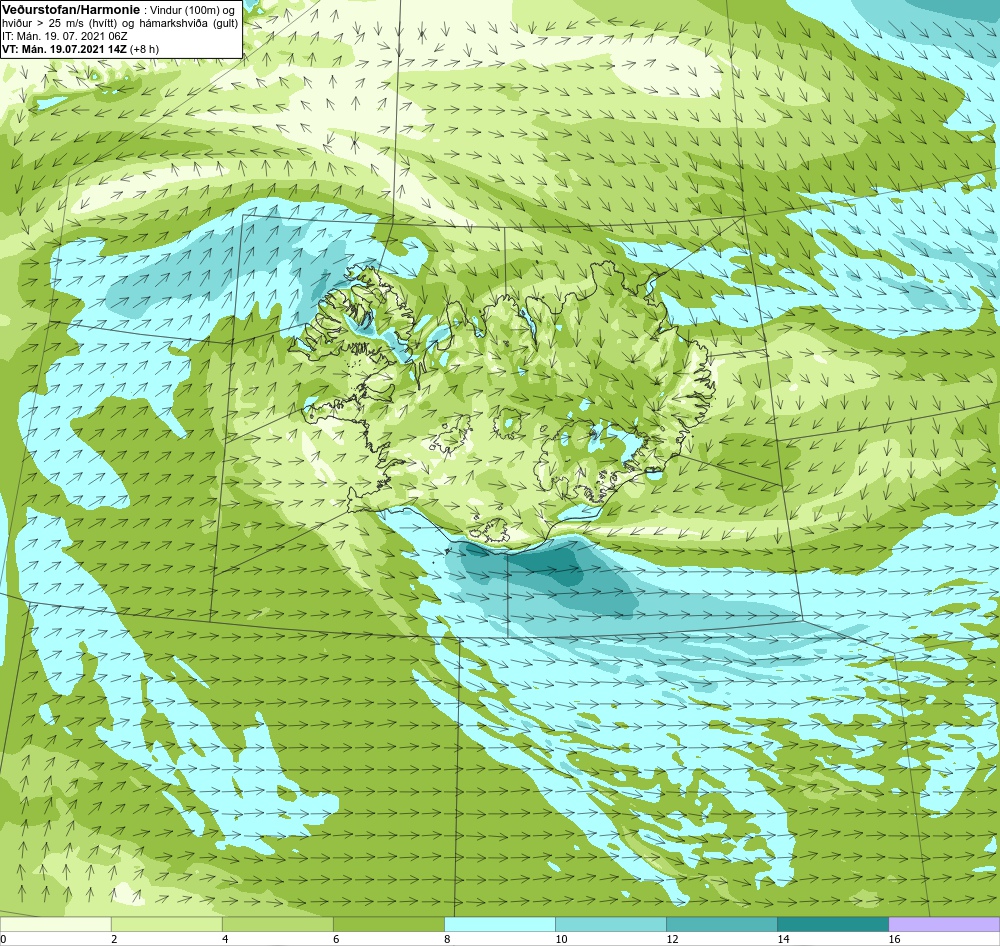Click the legend value label '4'
The height and width of the screenshot is (946, 1000).
point(225,939)
